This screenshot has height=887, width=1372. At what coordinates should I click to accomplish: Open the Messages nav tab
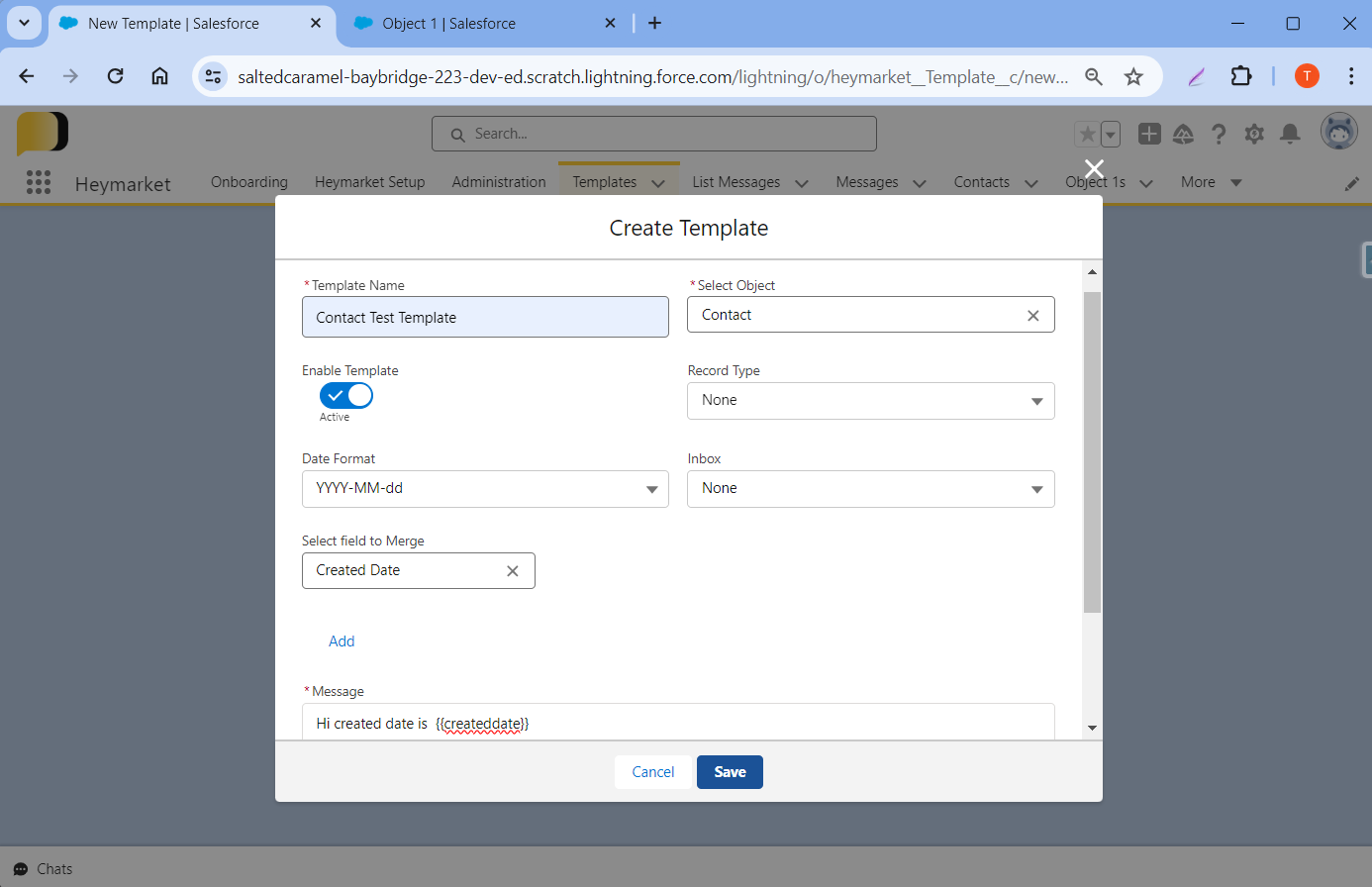(867, 182)
